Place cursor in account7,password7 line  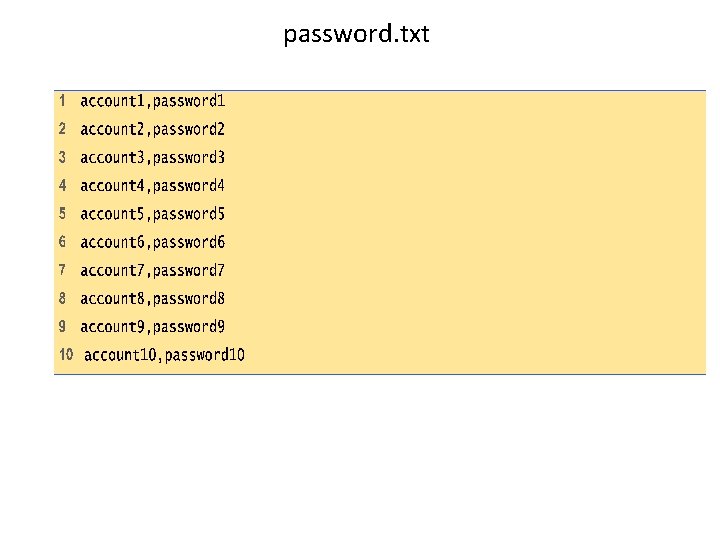tap(153, 270)
